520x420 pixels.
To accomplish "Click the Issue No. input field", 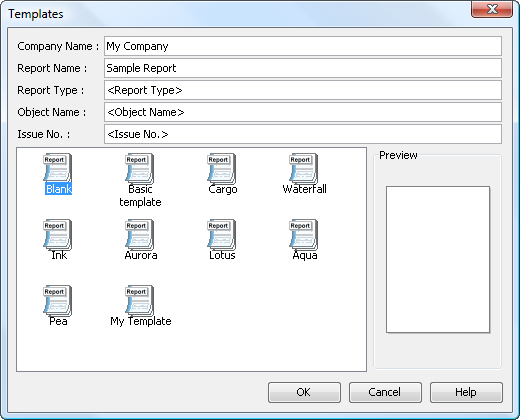I will [x=303, y=134].
